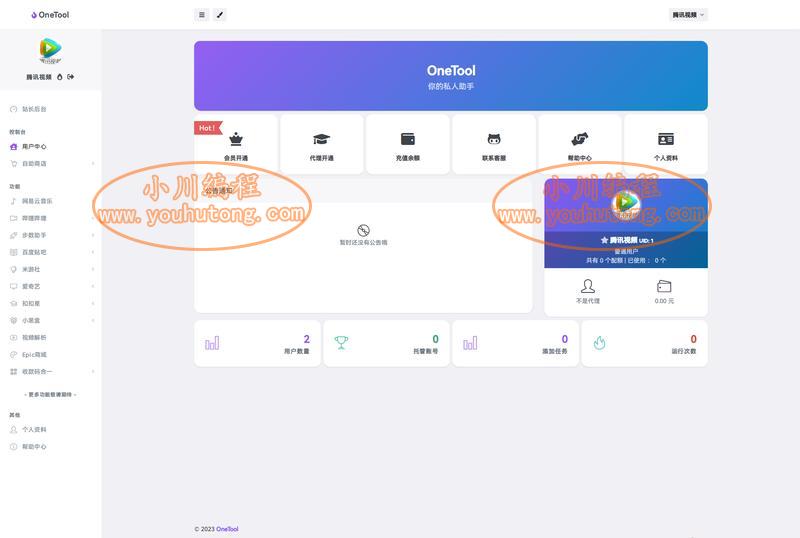This screenshot has width=800, height=538.
Task: Open 充值余额 wallet card
Action: (408, 144)
